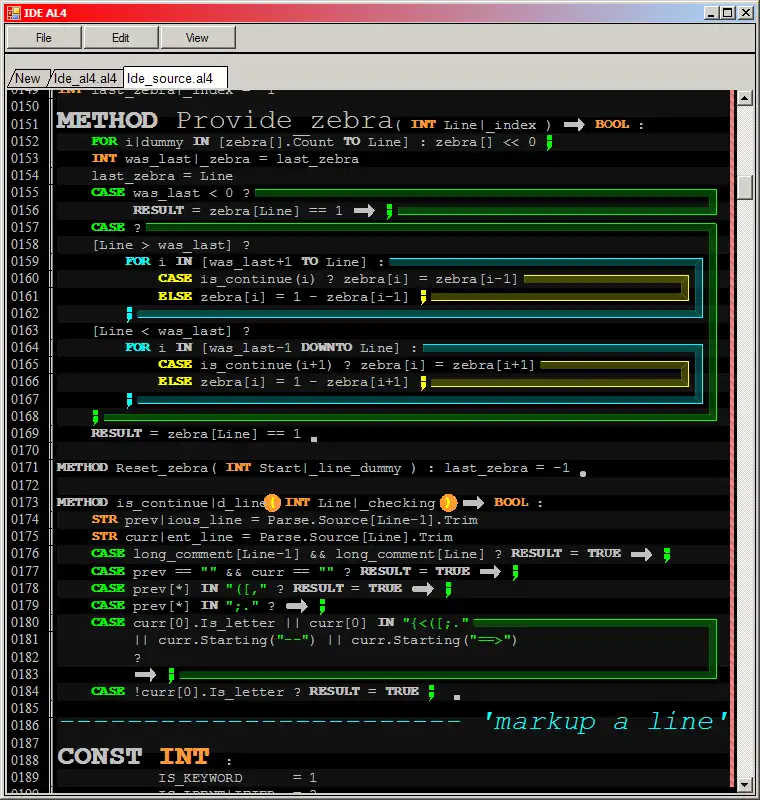Switch to the New tab
The width and height of the screenshot is (760, 800).
pyautogui.click(x=27, y=78)
